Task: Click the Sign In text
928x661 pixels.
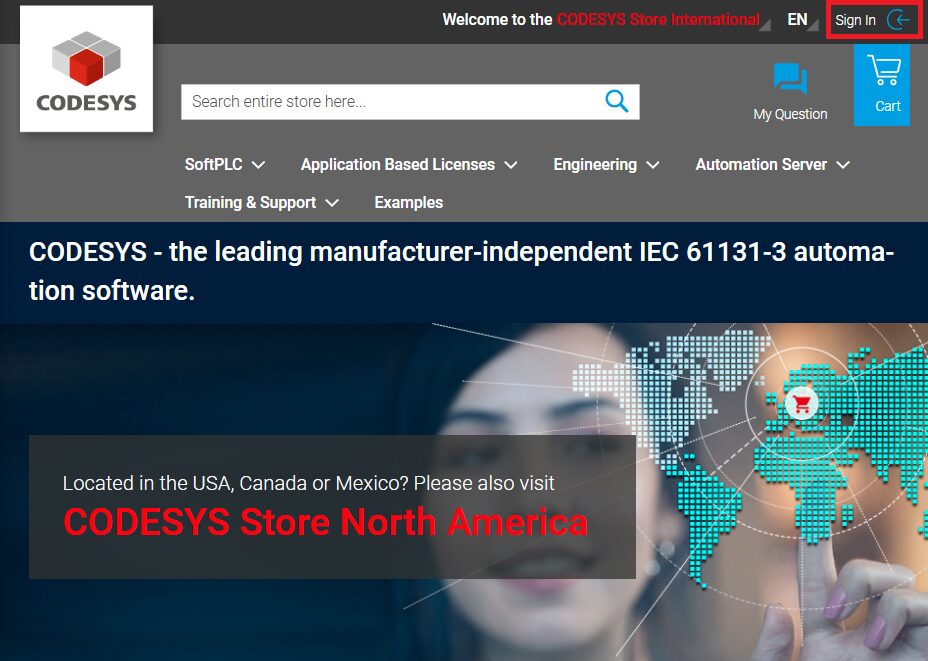Action: click(x=855, y=20)
